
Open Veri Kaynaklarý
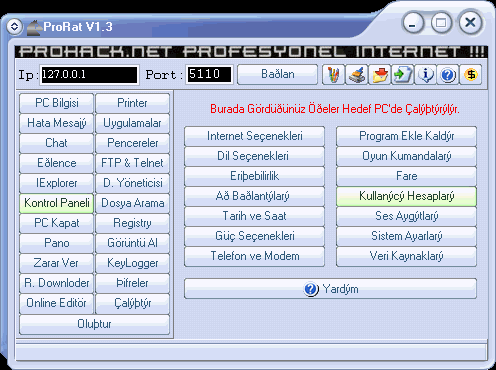point(406,256)
